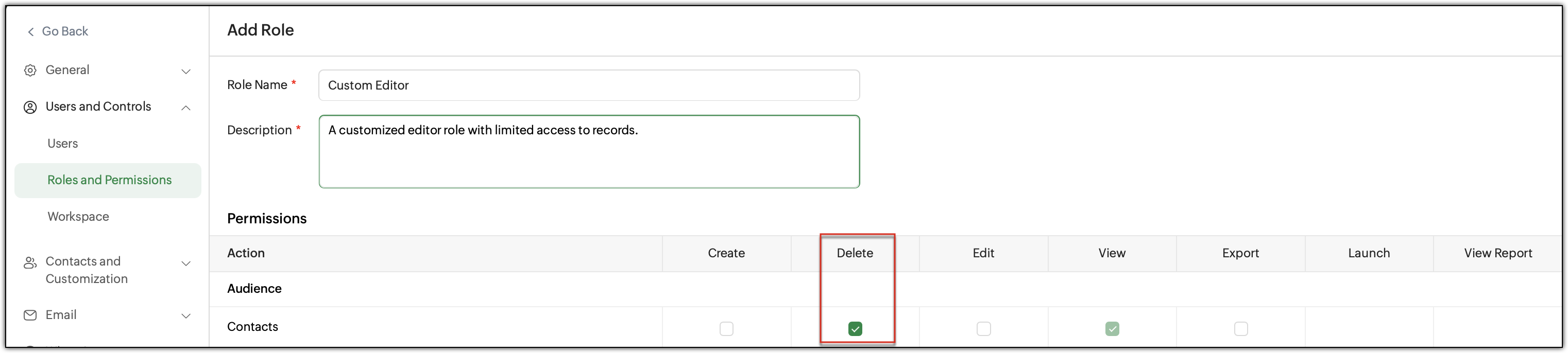Expand the Email section chevron
The image size is (1568, 353).
[186, 316]
